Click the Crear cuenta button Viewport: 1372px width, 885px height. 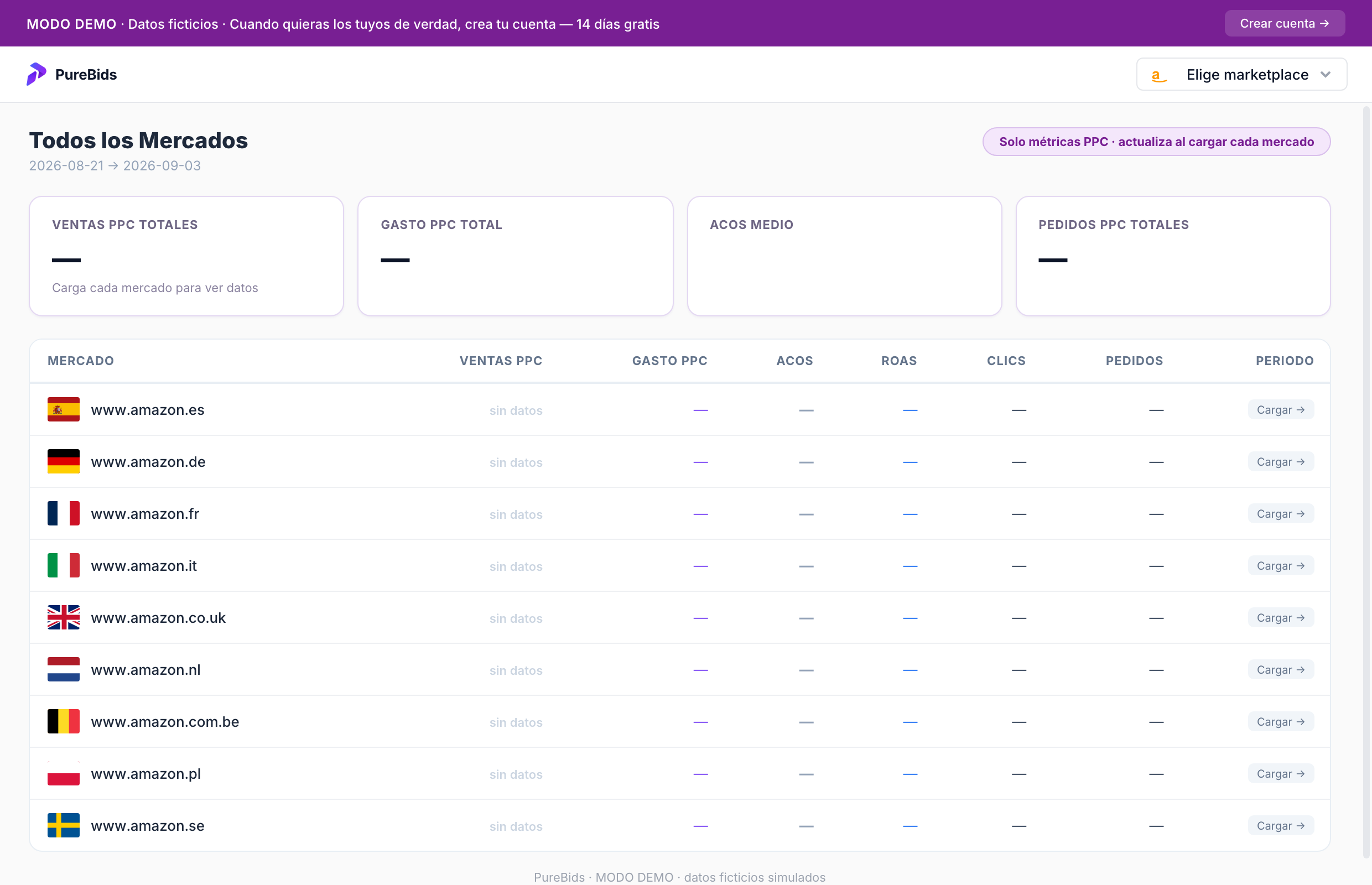point(1285,24)
